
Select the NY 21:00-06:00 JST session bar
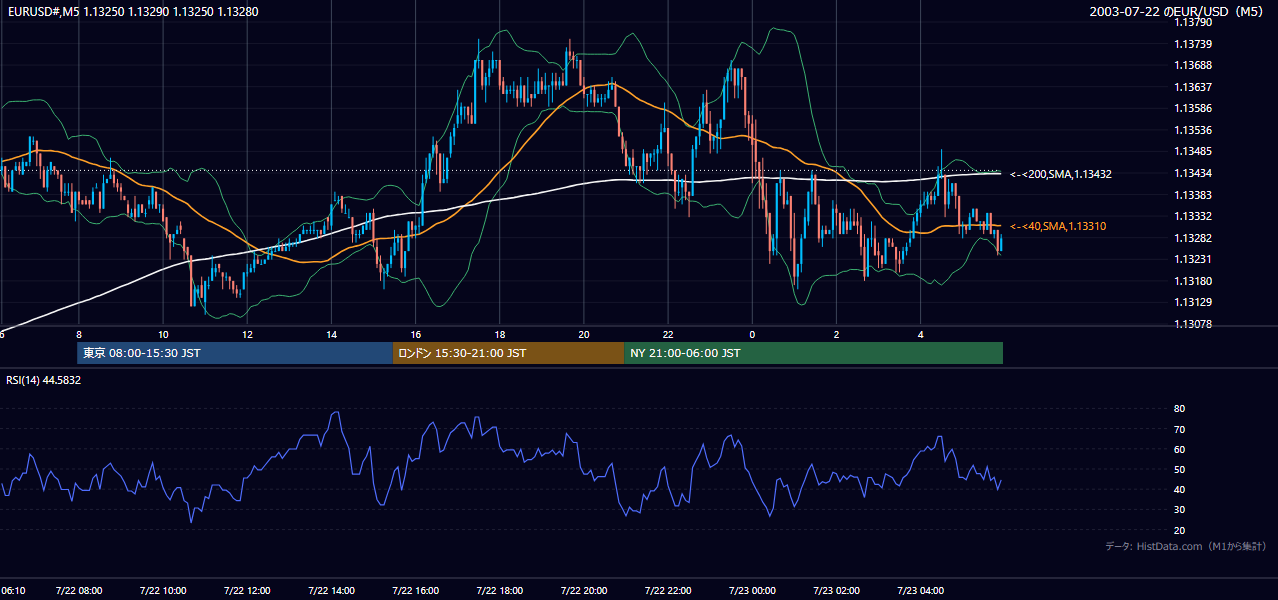(813, 353)
